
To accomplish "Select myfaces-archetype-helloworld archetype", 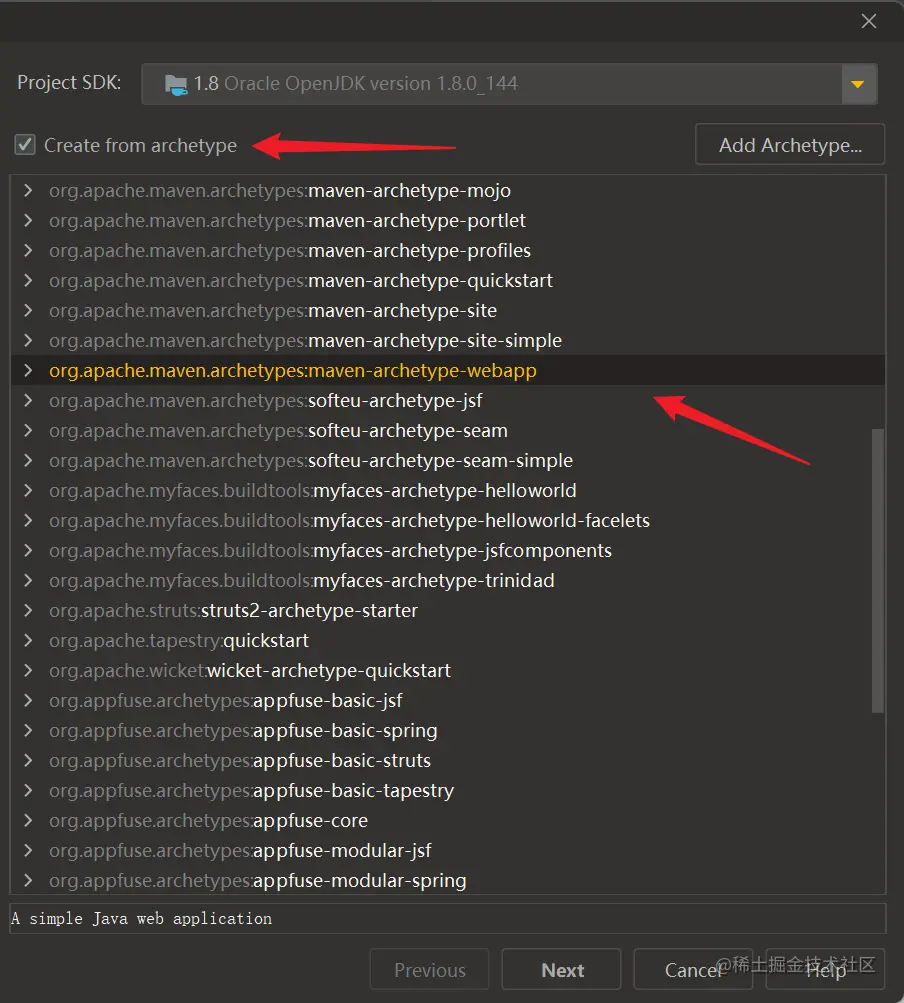I will point(313,491).
